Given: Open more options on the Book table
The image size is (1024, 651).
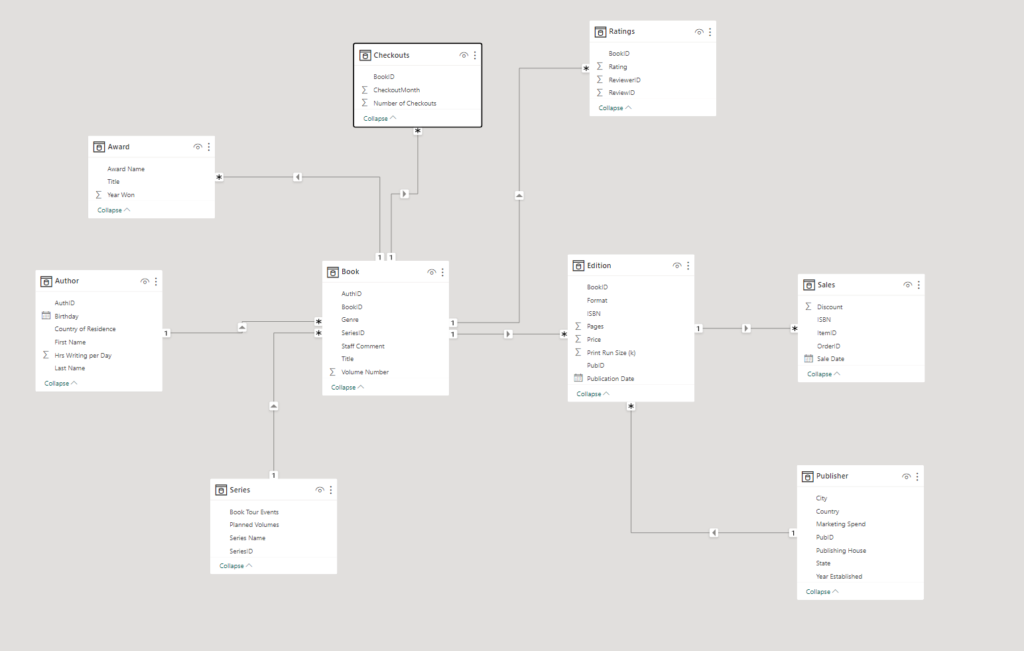Looking at the screenshot, I should (x=443, y=272).
